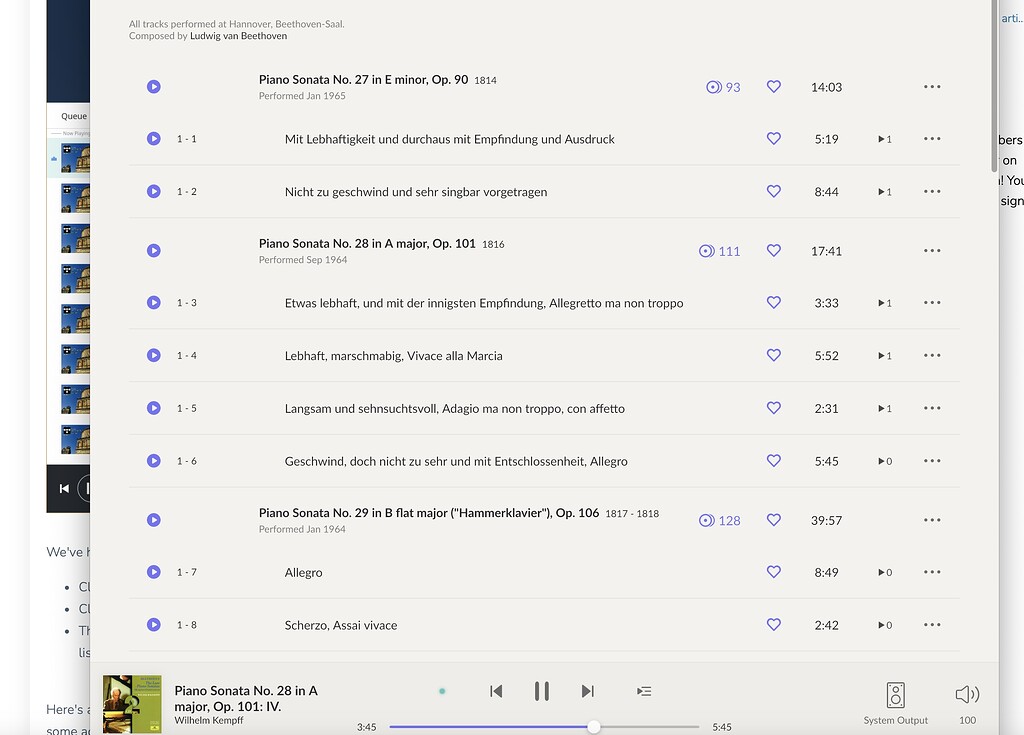Open the play queue from the bottom bar
The width and height of the screenshot is (1024, 735).
644,690
